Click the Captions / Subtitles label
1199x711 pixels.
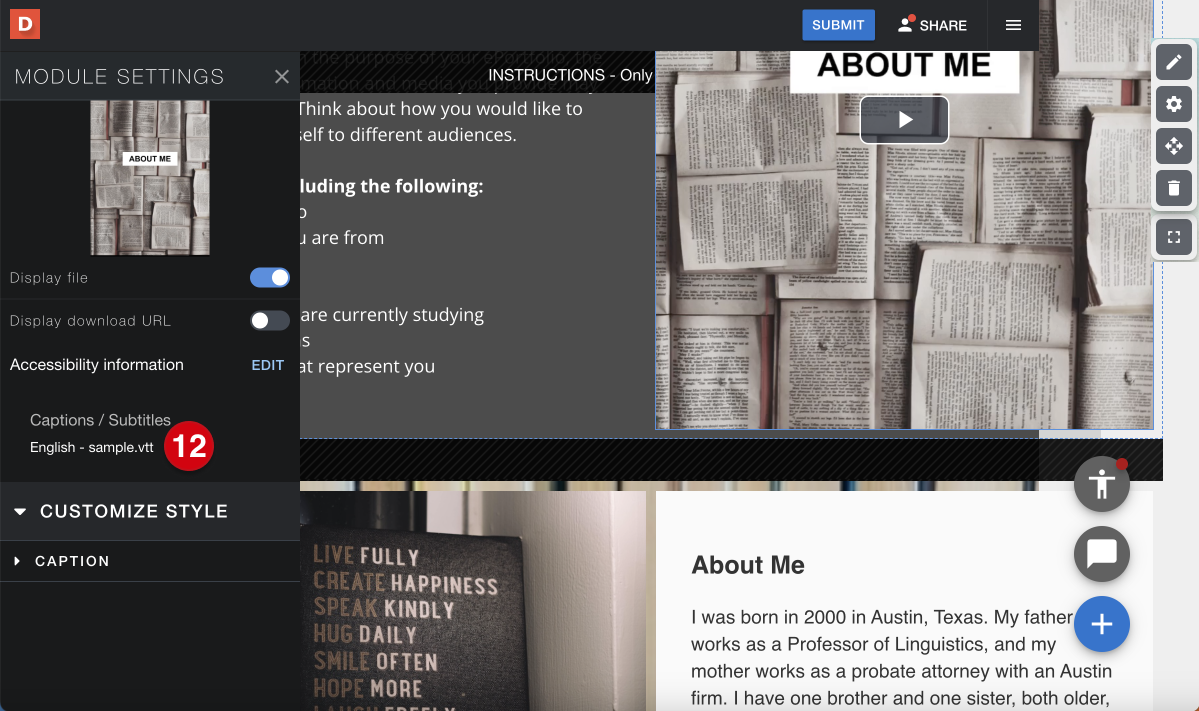coord(100,420)
